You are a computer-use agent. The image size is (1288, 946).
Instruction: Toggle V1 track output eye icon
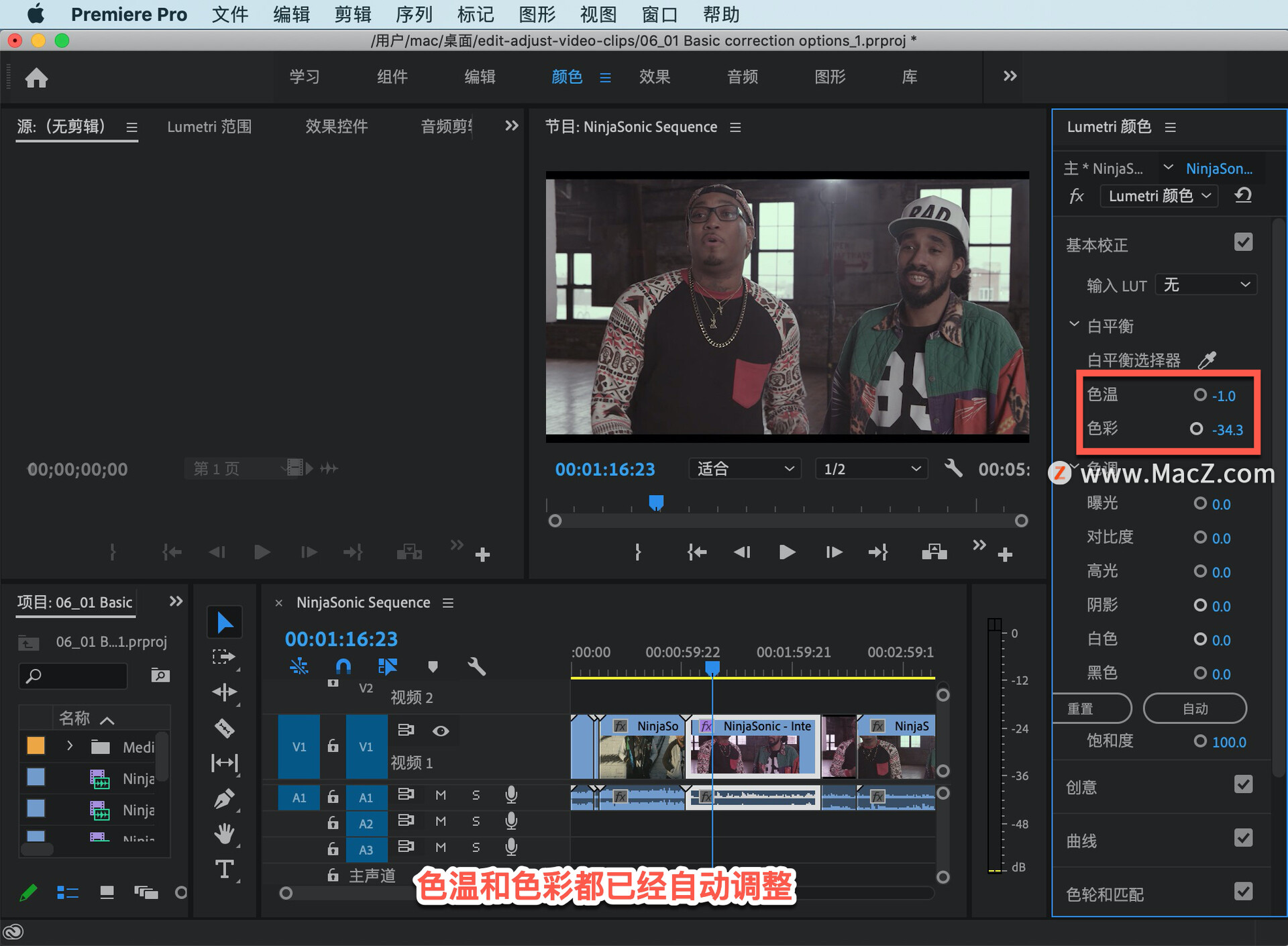441,731
